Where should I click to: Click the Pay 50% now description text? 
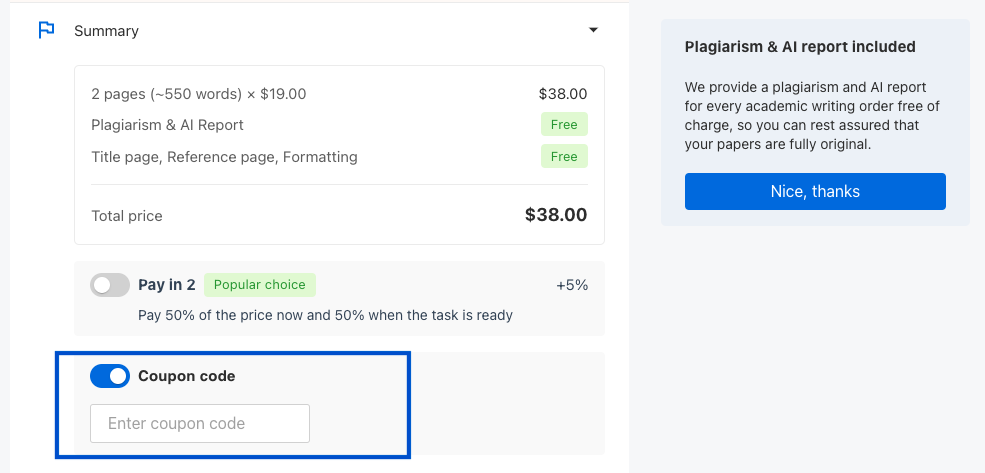(325, 315)
